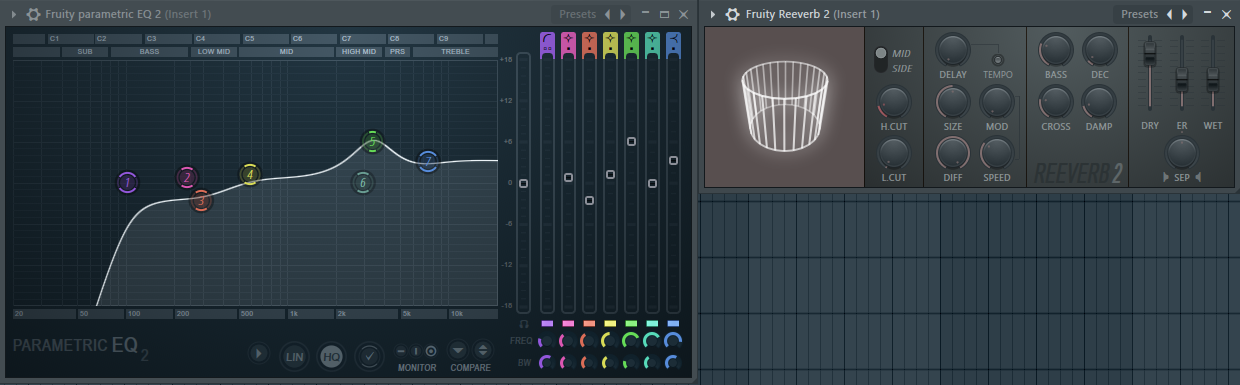Open Parametric EQ 2 plugin options gear
The width and height of the screenshot is (1240, 385).
(x=34, y=14)
